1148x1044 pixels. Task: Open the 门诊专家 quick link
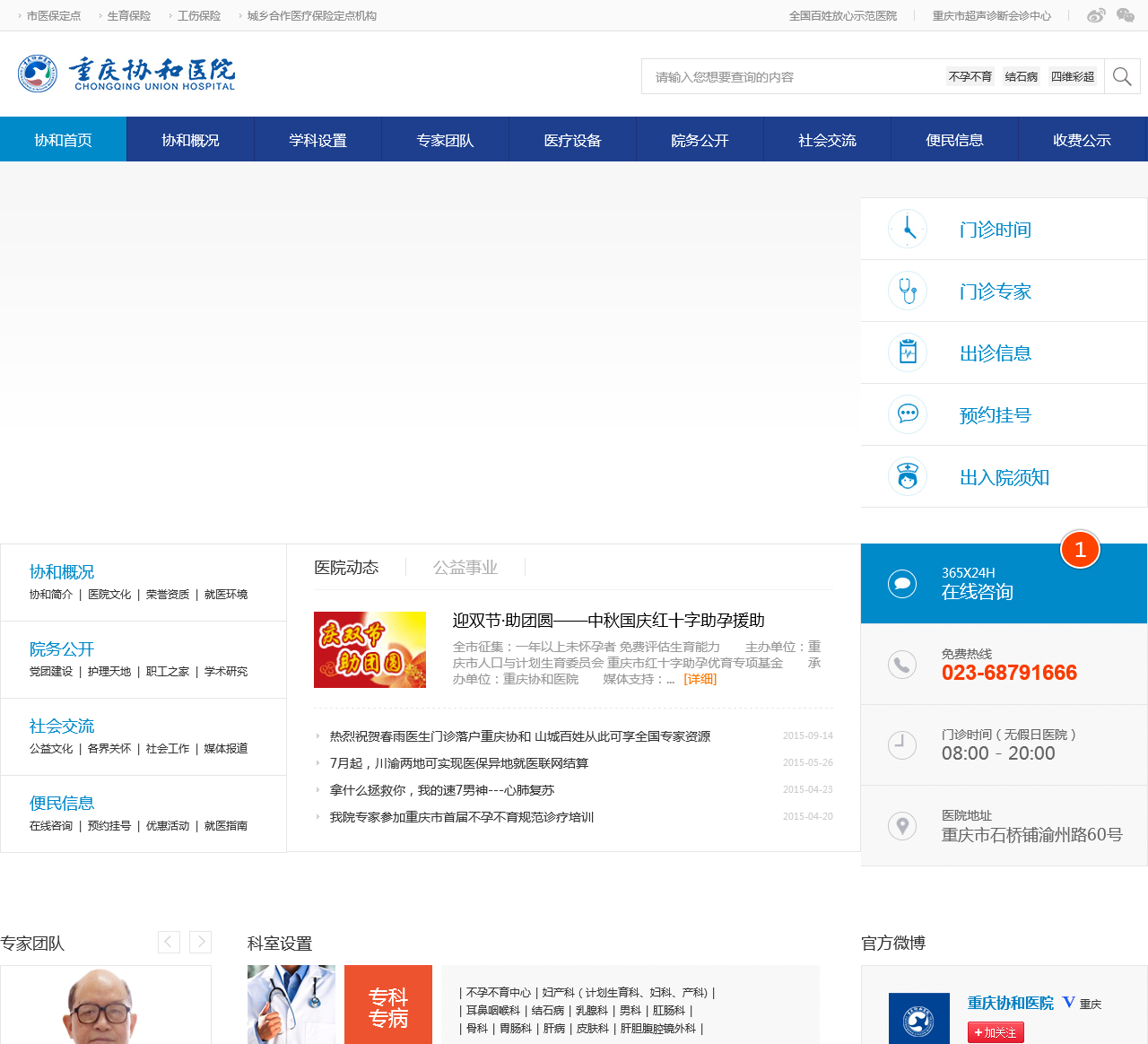[x=996, y=291]
